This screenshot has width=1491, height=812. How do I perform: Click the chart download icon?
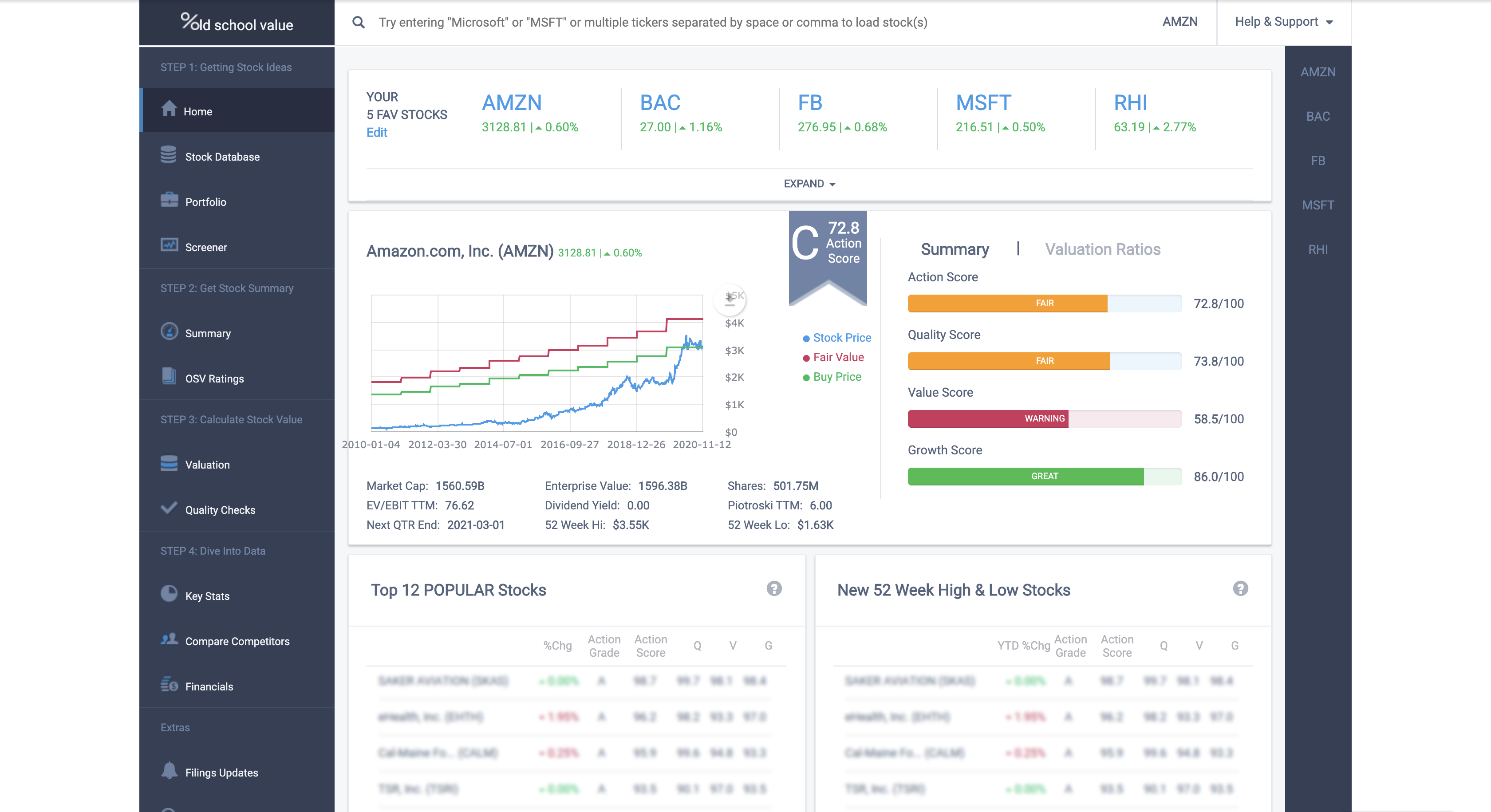point(729,299)
